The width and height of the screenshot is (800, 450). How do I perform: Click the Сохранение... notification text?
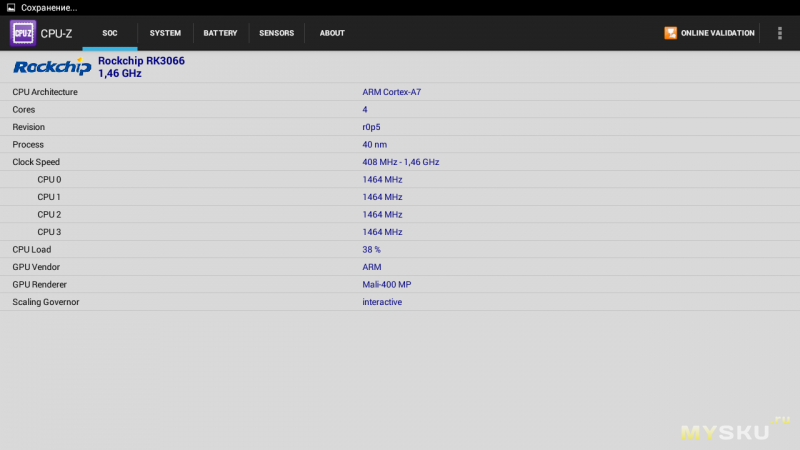(x=49, y=8)
